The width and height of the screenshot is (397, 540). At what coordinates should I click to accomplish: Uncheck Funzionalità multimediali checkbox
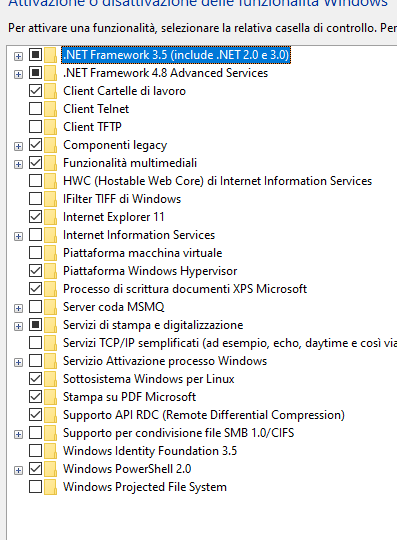pyautogui.click(x=35, y=163)
